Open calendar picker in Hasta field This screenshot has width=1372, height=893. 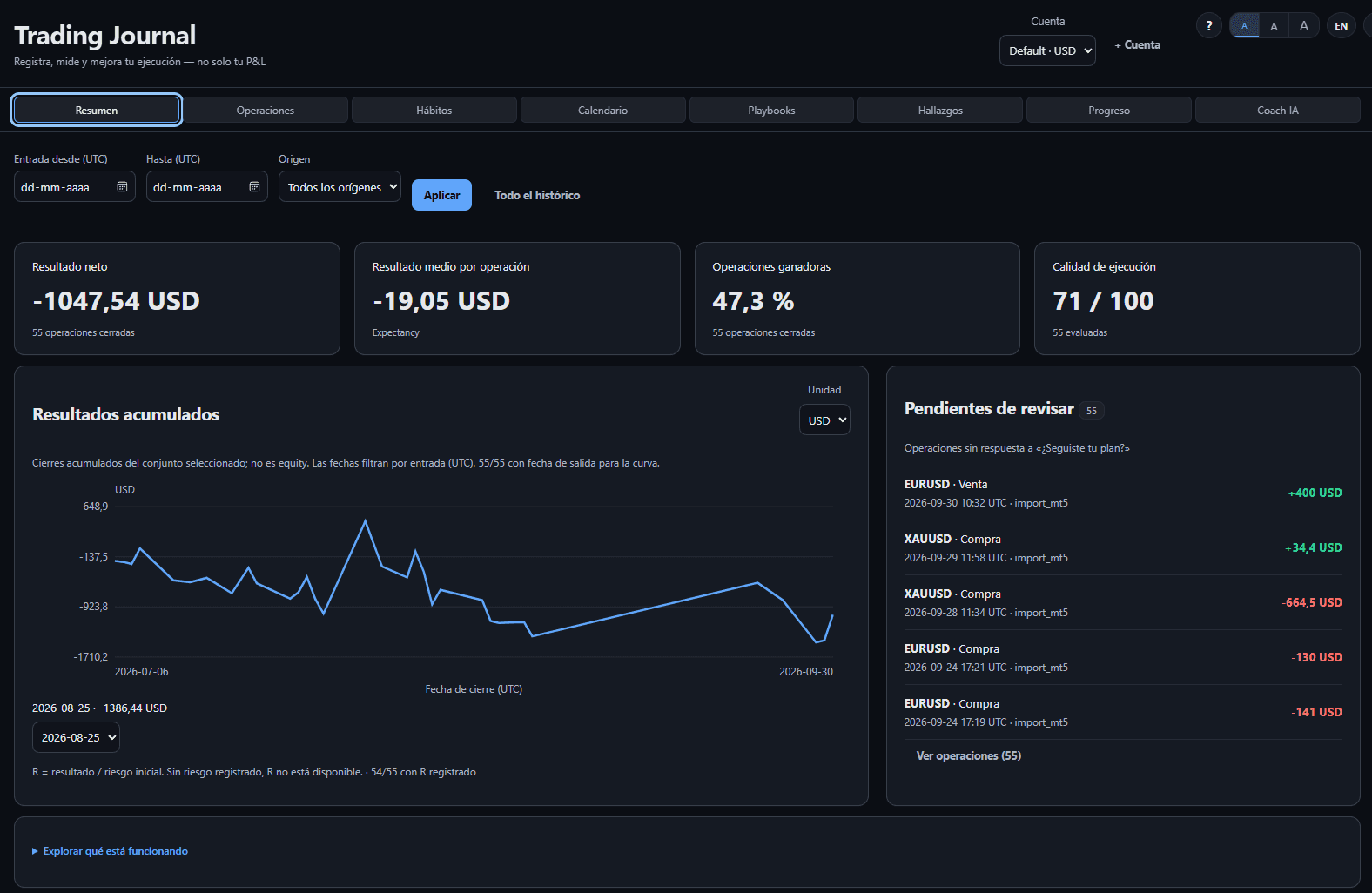pyautogui.click(x=254, y=187)
